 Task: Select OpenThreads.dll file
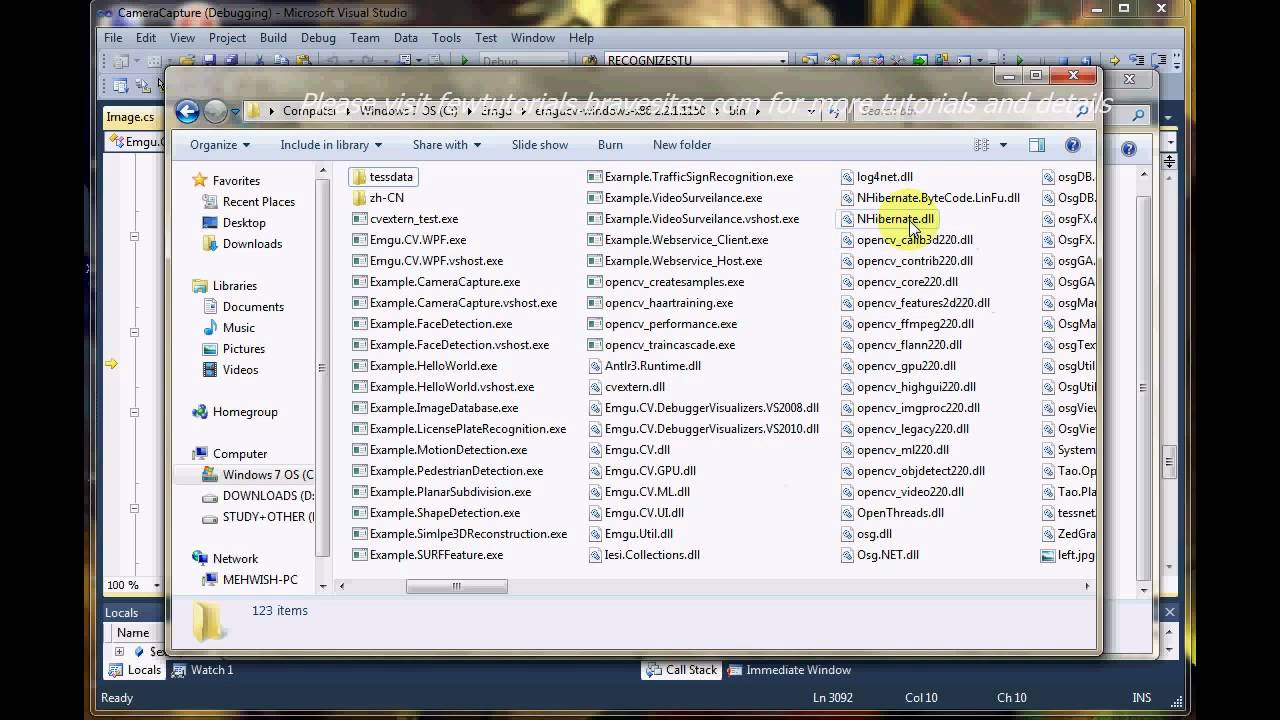click(891, 513)
